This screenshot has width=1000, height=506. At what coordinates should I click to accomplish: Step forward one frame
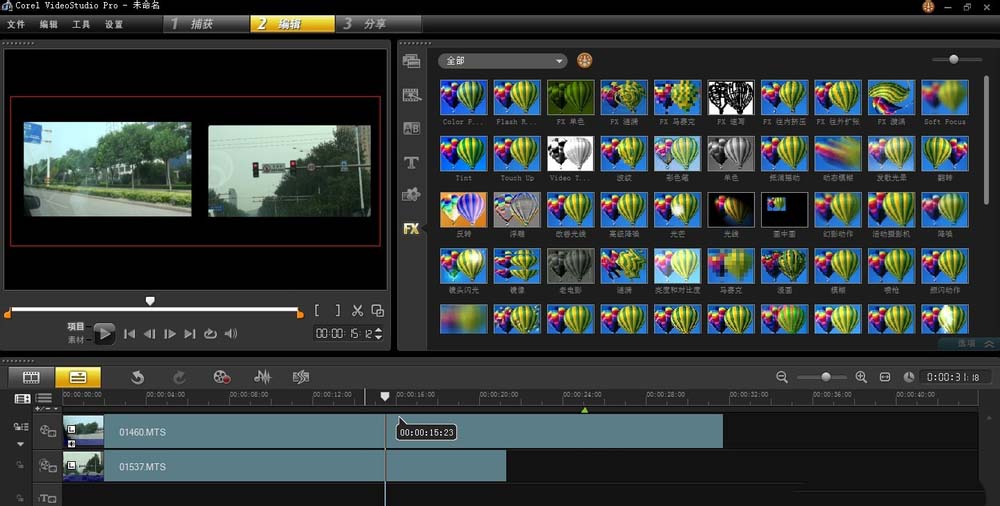pyautogui.click(x=170, y=334)
